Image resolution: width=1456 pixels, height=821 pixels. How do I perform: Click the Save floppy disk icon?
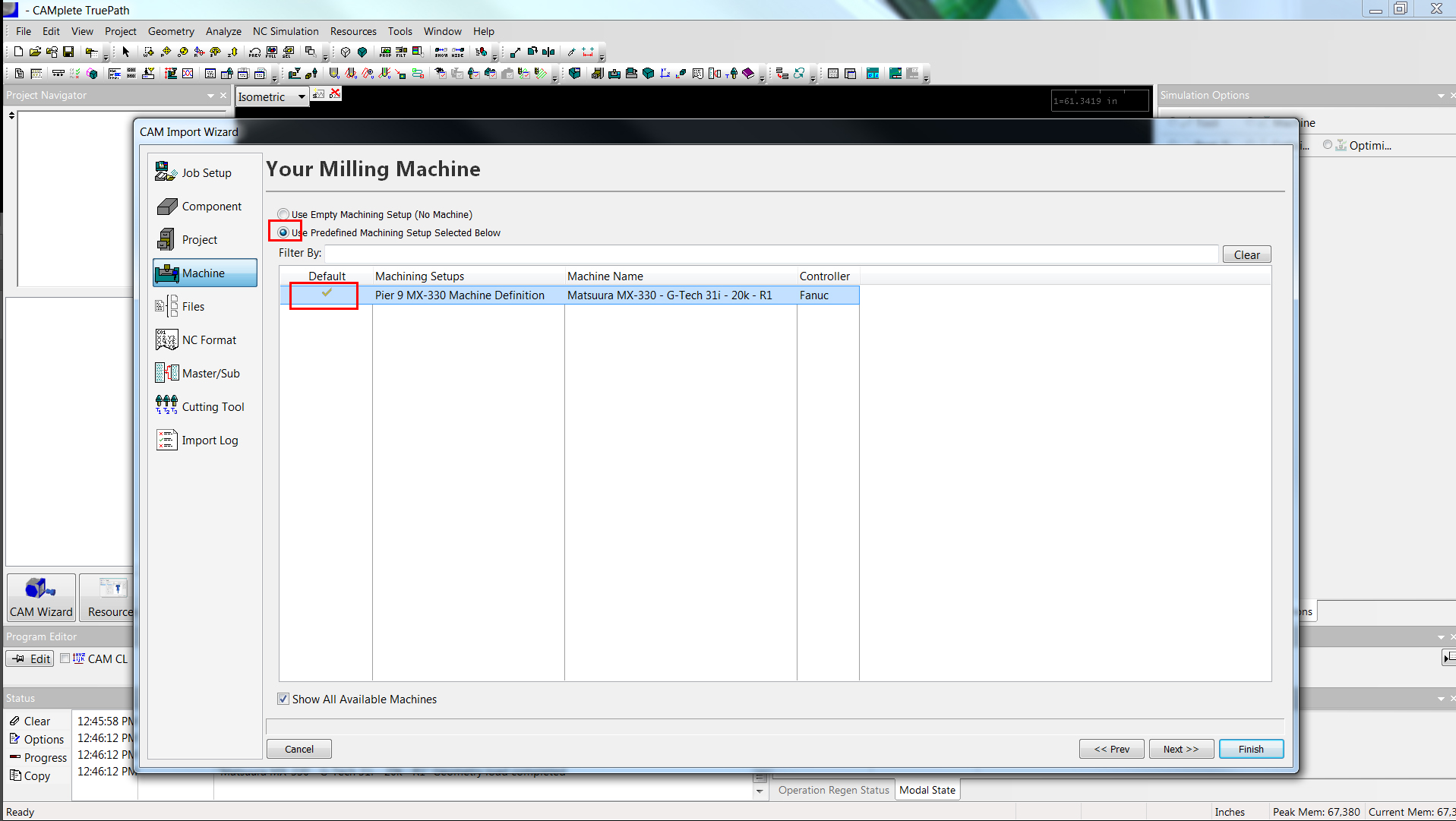pos(68,52)
